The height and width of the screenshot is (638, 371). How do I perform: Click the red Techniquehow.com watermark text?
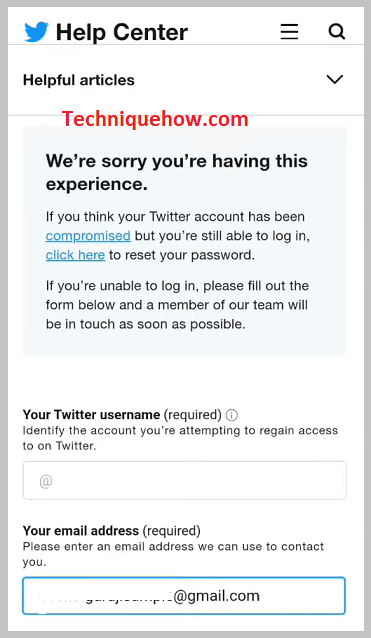[155, 119]
